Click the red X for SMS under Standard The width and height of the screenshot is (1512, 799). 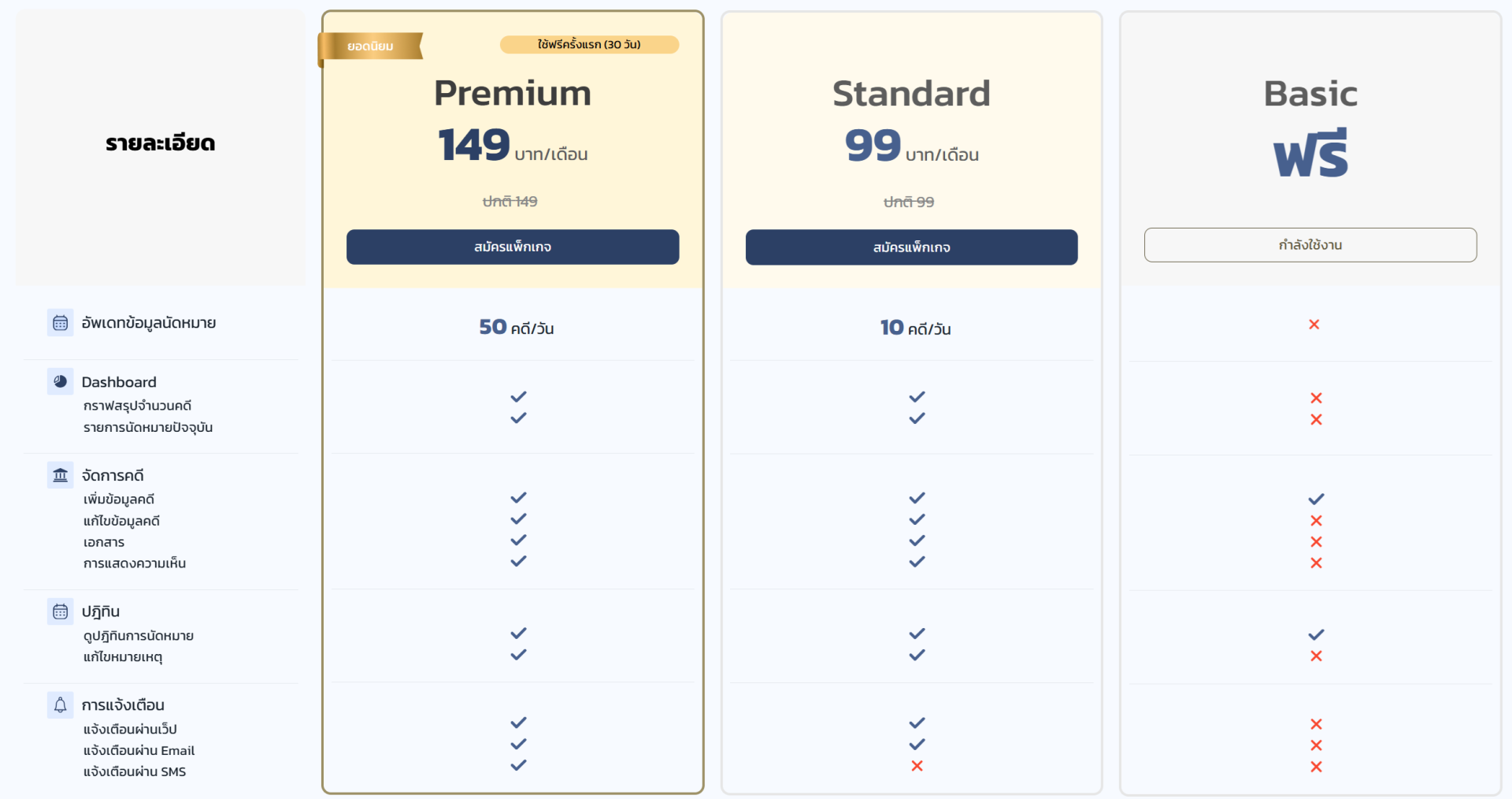[917, 766]
